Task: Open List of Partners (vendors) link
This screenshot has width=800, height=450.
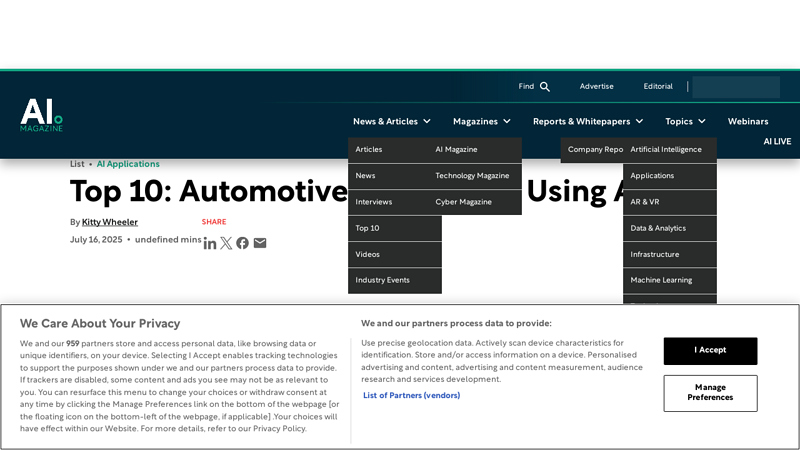Action: pos(411,395)
